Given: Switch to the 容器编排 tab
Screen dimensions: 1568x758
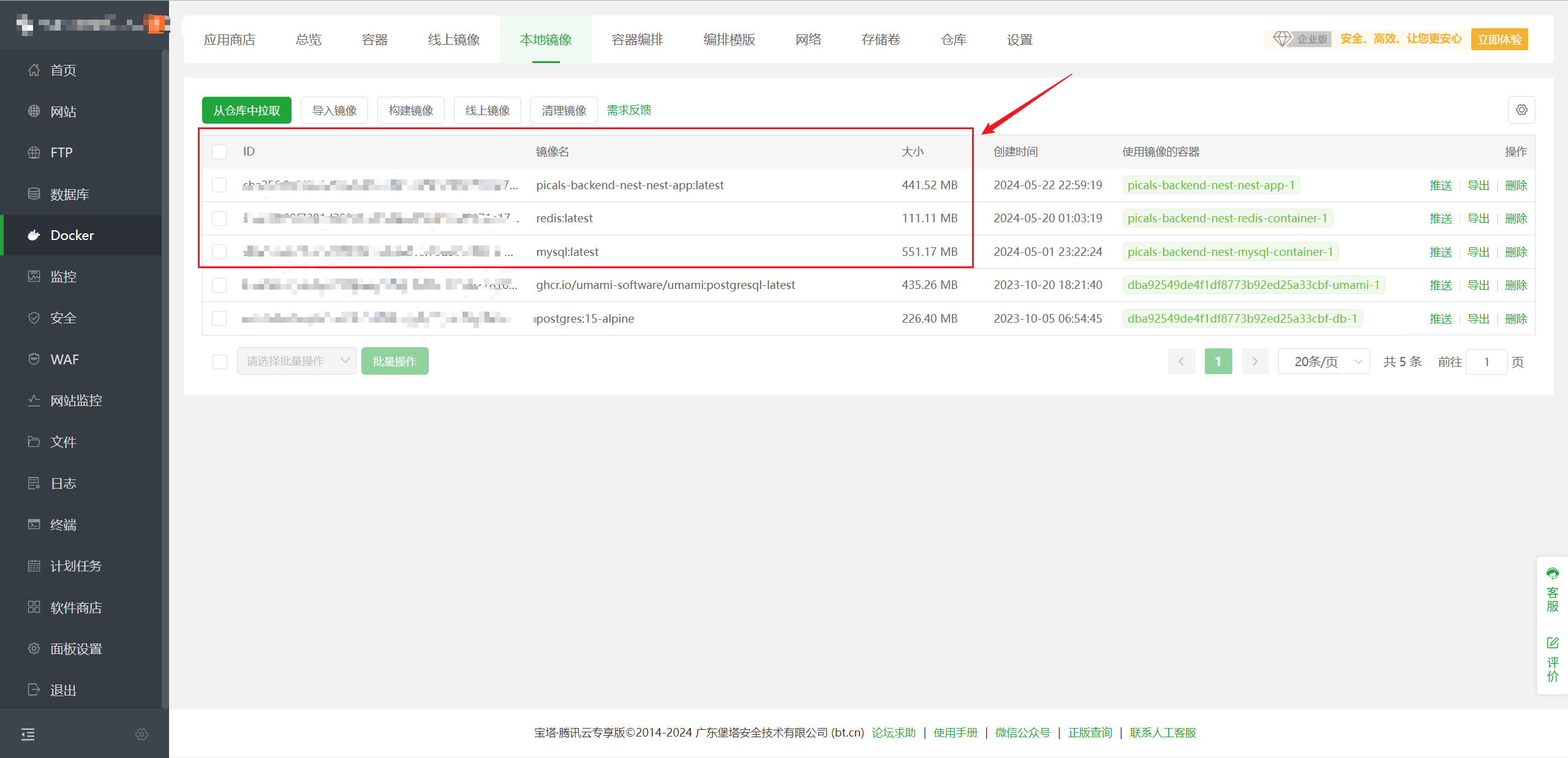Looking at the screenshot, I should click(x=637, y=39).
